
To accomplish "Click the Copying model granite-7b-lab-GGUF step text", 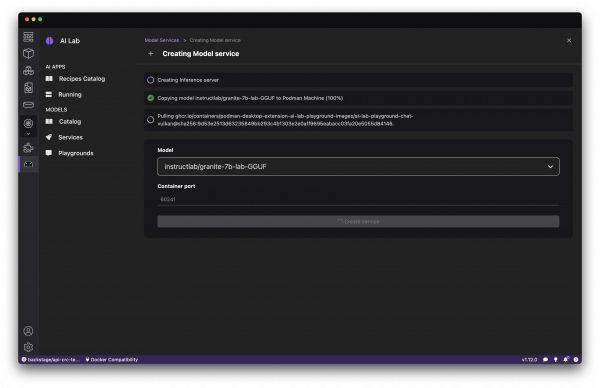I will [x=250, y=98].
